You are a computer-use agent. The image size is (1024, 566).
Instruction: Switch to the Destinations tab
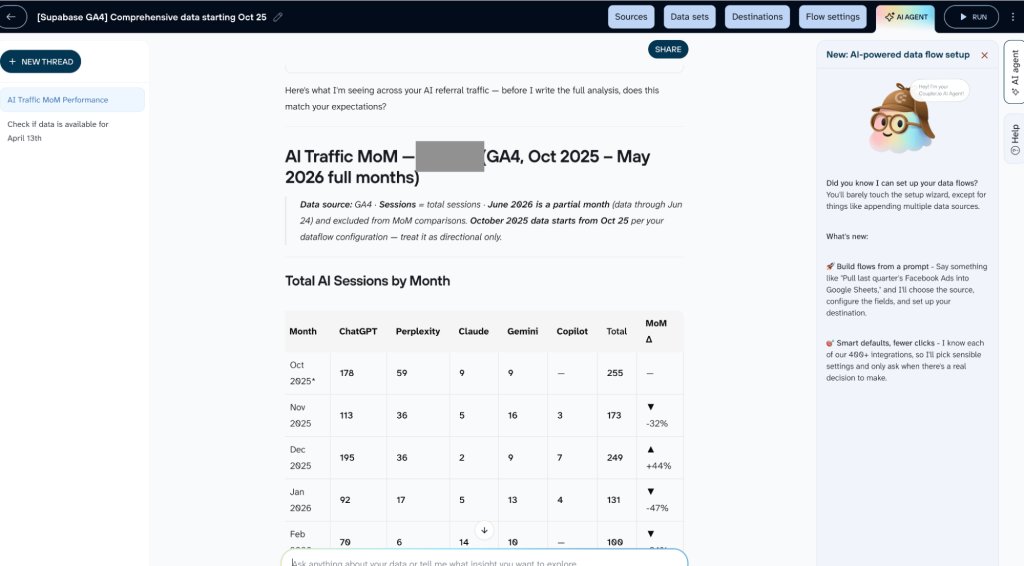pyautogui.click(x=757, y=17)
